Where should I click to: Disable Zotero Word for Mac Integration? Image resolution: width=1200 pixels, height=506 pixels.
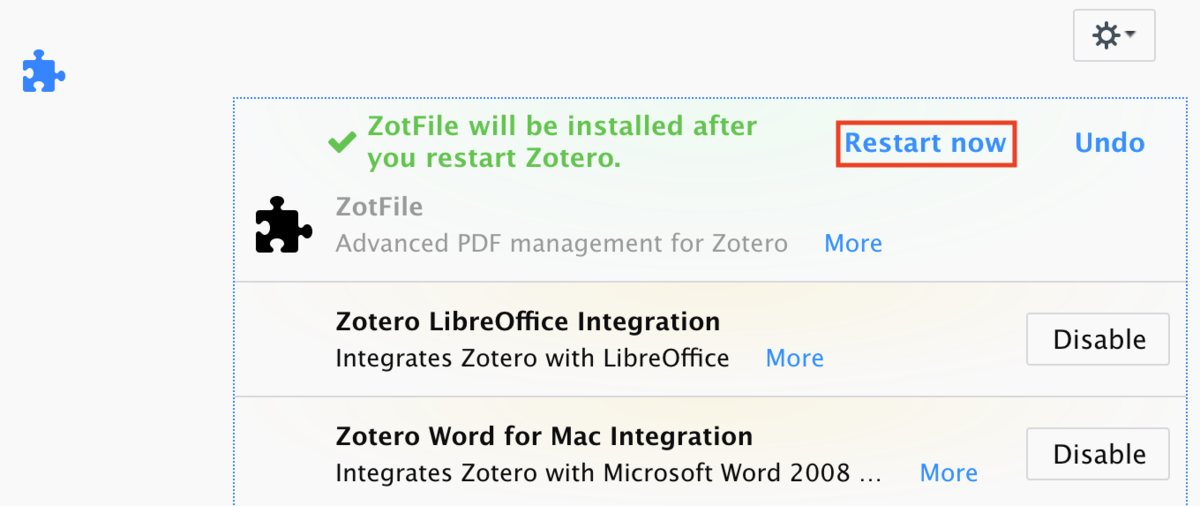[1098, 455]
